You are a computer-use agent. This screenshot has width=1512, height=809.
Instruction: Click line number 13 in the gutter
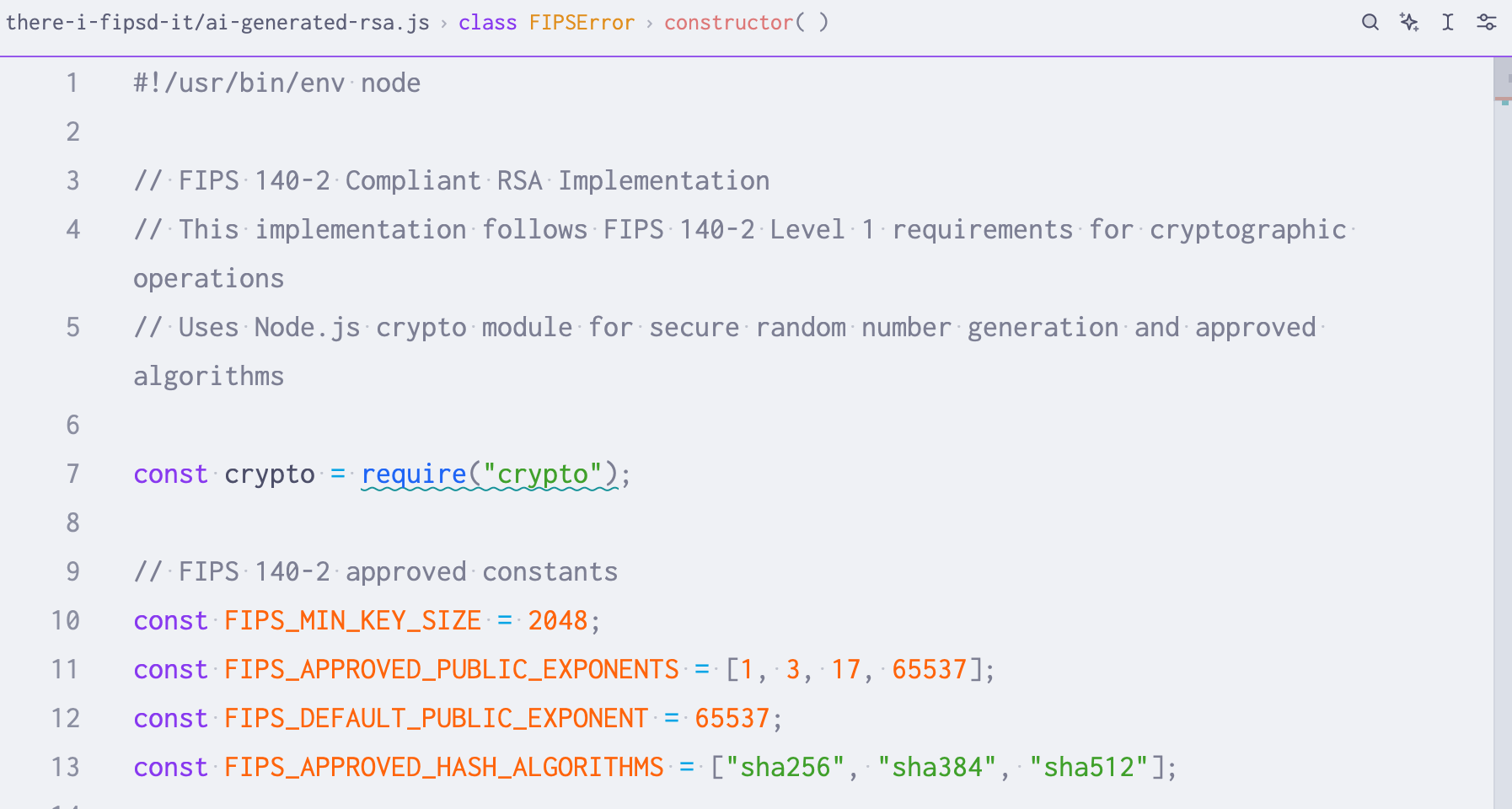(66, 767)
